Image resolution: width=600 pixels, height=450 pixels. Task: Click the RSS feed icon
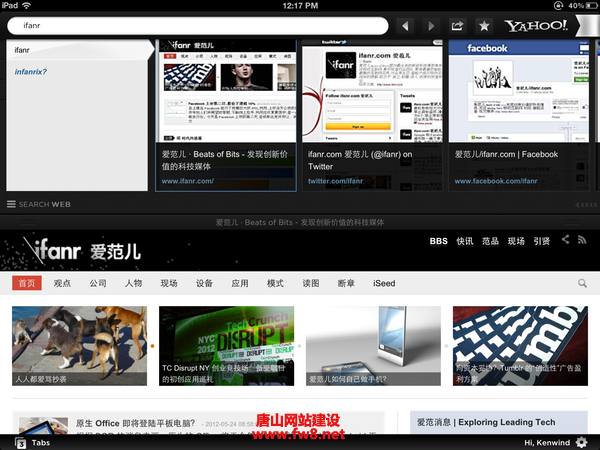pos(582,240)
